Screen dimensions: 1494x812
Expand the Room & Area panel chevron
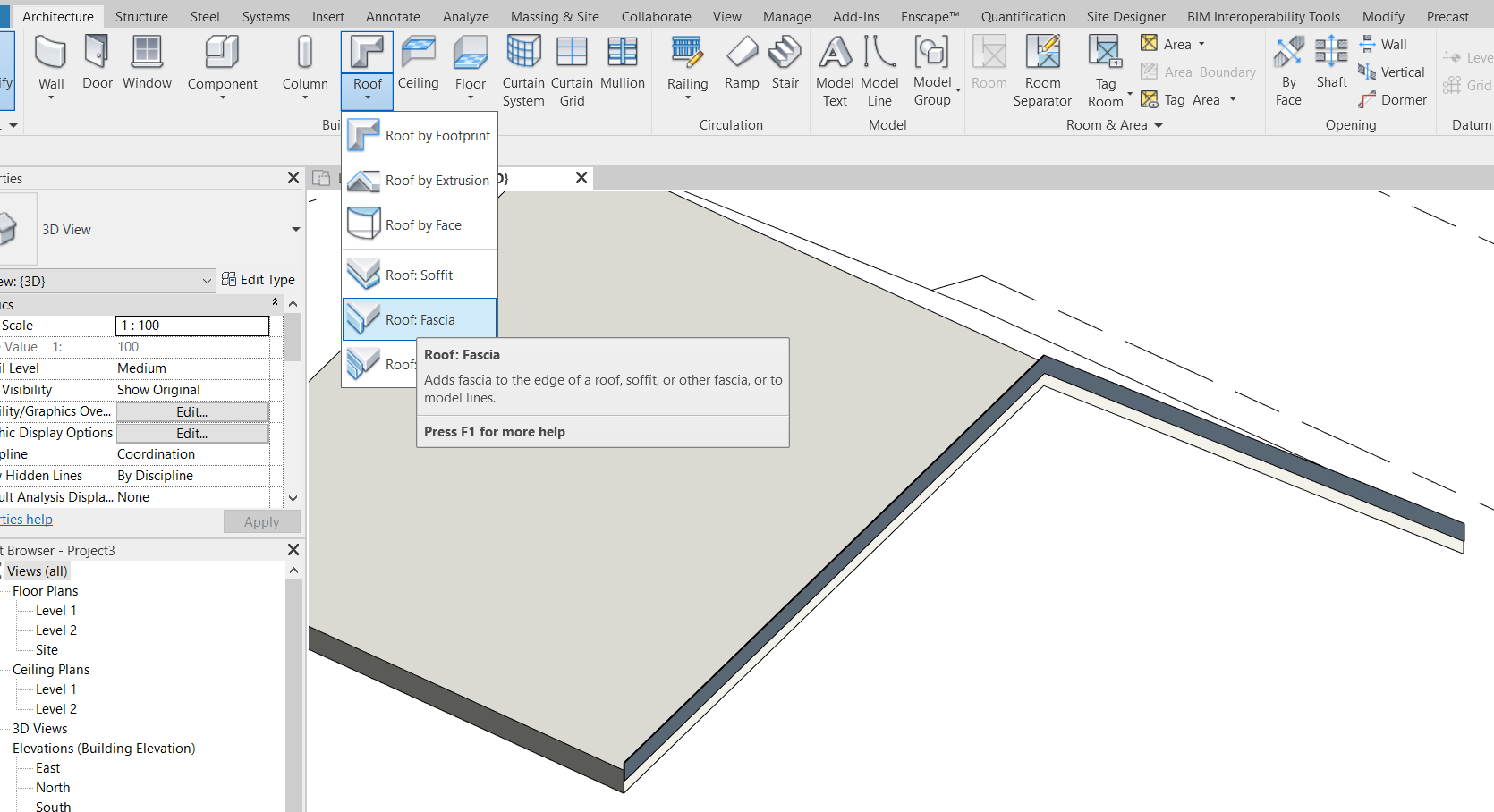[x=1160, y=125]
